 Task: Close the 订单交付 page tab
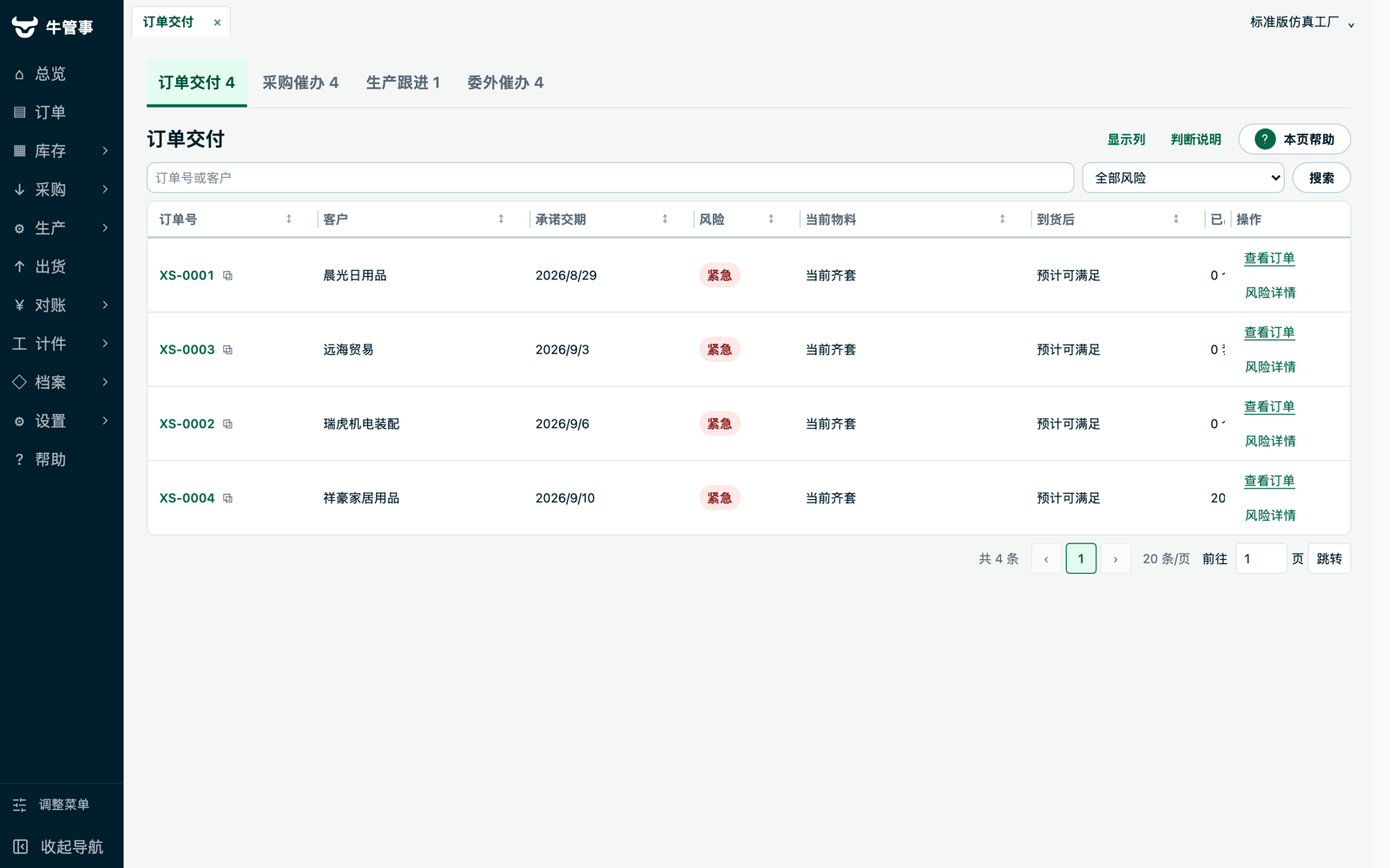[x=217, y=23]
